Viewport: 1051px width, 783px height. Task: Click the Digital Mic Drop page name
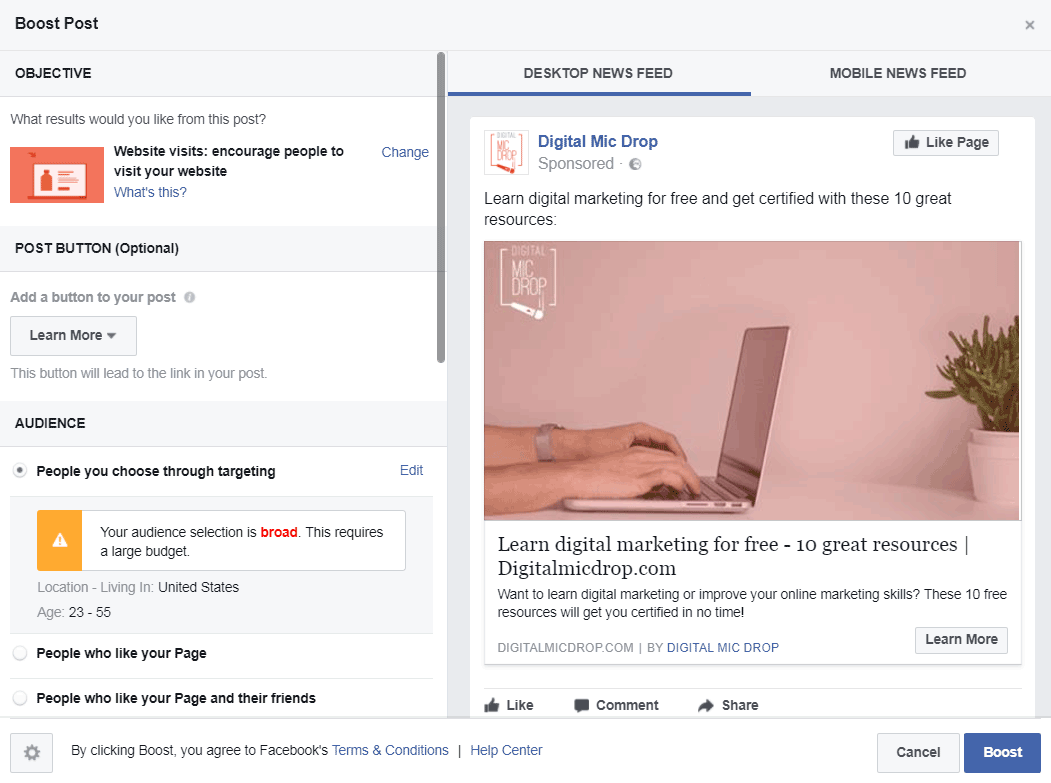coord(598,141)
